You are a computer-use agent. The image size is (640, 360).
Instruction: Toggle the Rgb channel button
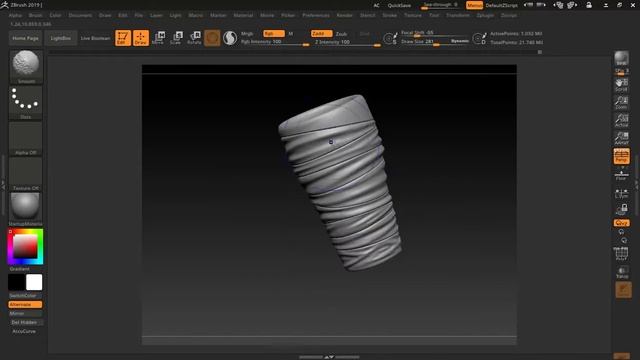tap(273, 33)
